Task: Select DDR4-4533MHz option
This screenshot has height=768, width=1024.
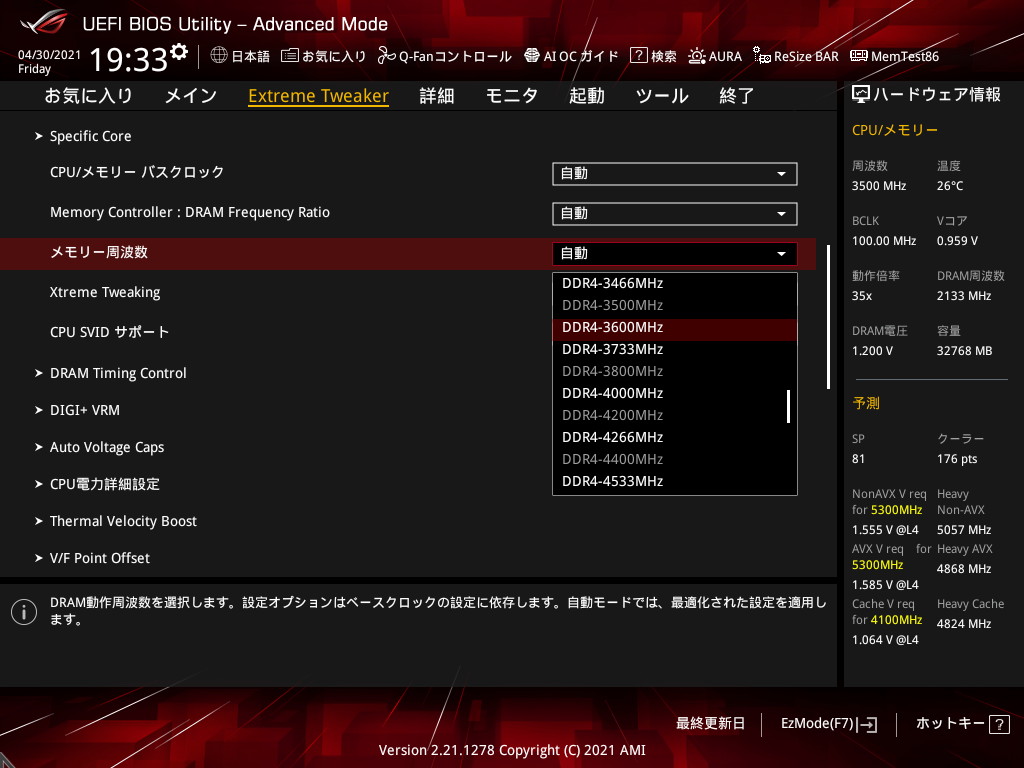Action: (675, 481)
